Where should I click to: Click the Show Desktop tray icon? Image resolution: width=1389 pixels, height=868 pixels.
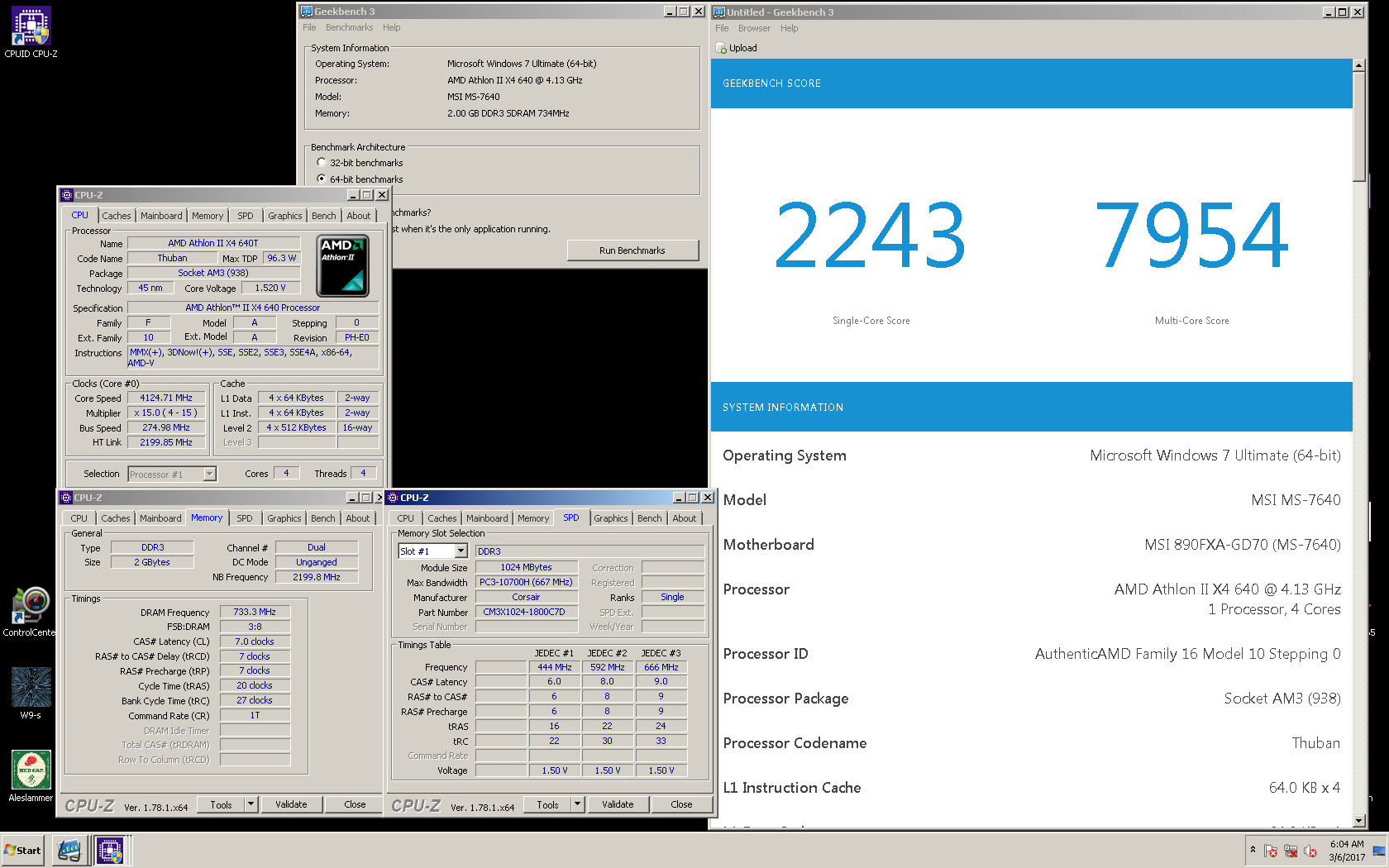(x=1379, y=851)
